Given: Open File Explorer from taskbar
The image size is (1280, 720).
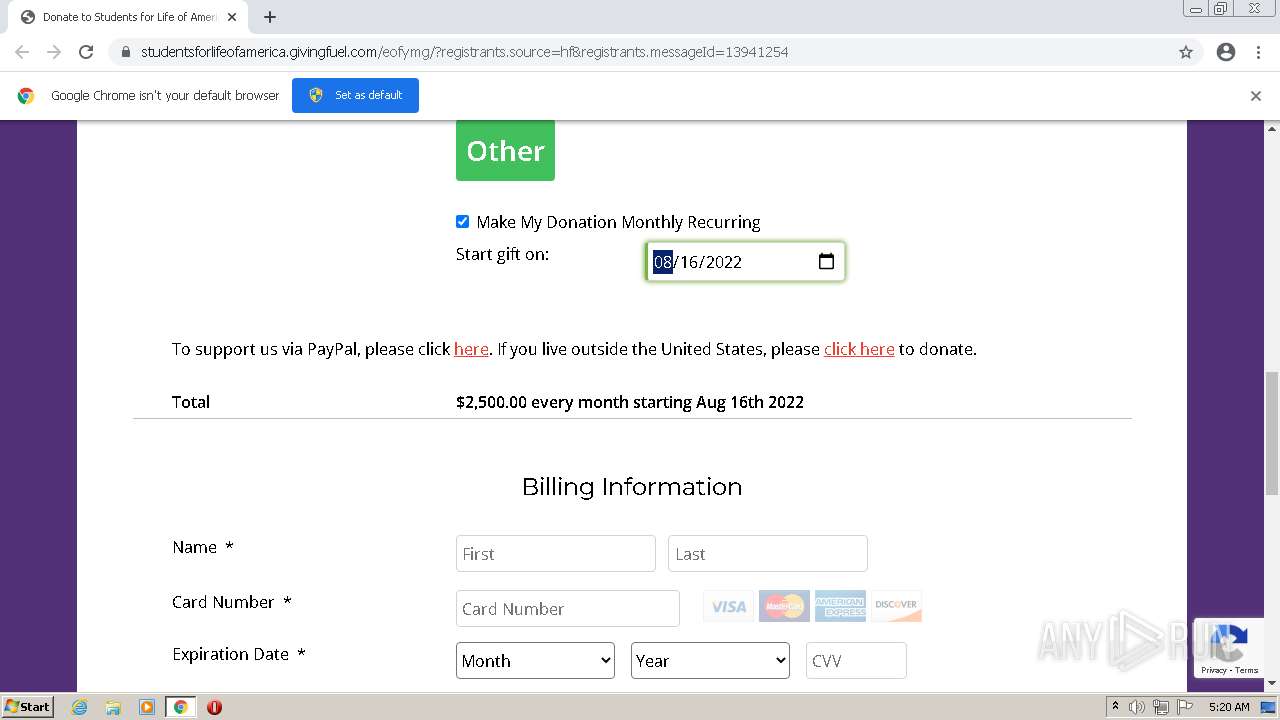Looking at the screenshot, I should click(x=113, y=707).
